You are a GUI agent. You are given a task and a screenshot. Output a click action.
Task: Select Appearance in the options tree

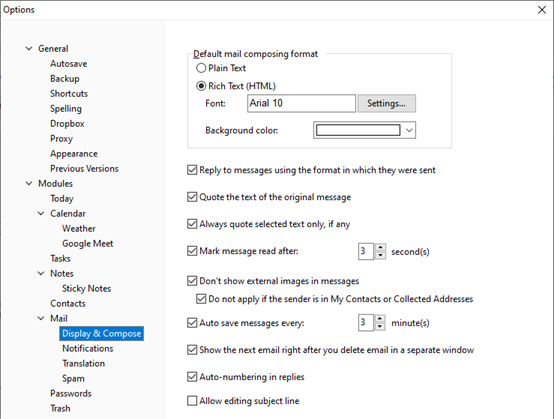click(74, 154)
